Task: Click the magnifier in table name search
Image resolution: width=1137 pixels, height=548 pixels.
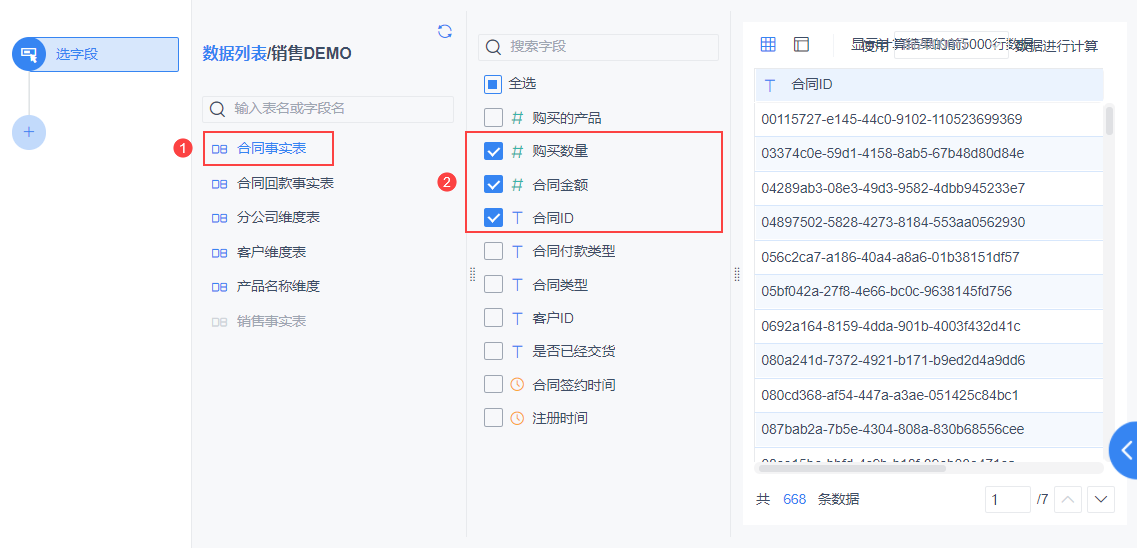Action: (x=218, y=109)
